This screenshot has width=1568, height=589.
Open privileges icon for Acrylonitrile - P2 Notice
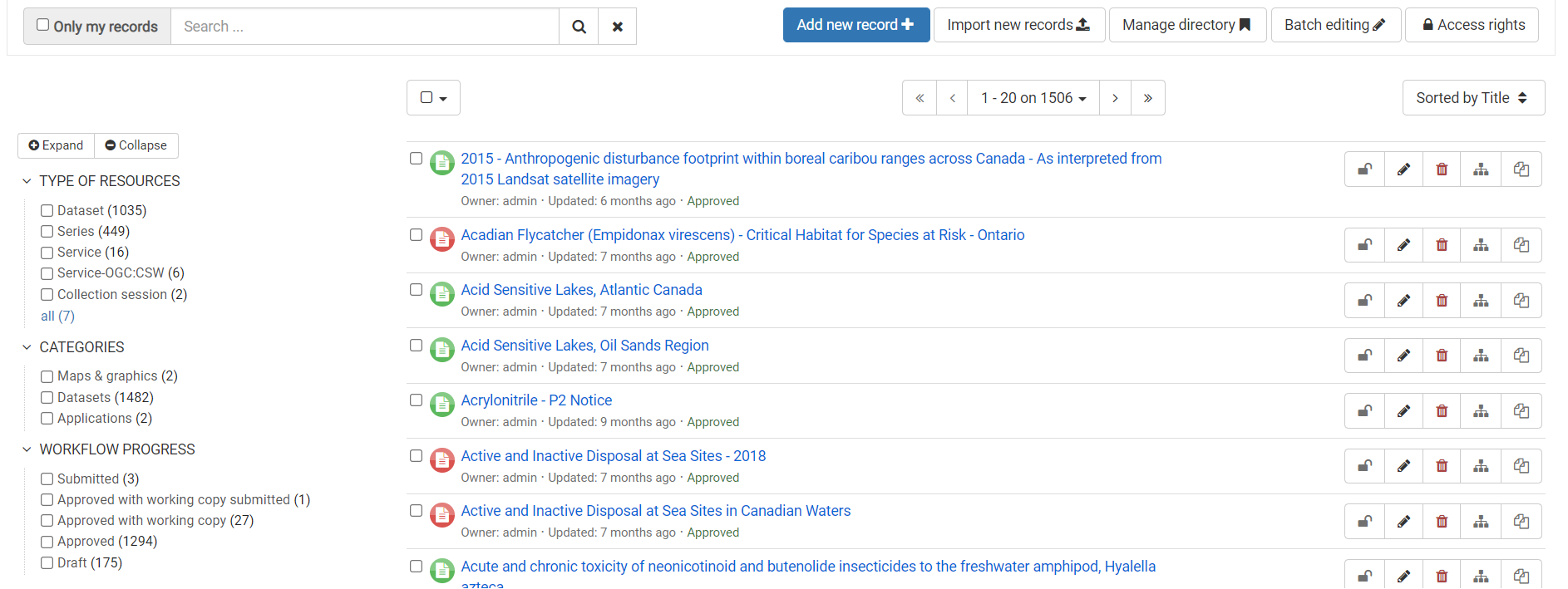1365,411
